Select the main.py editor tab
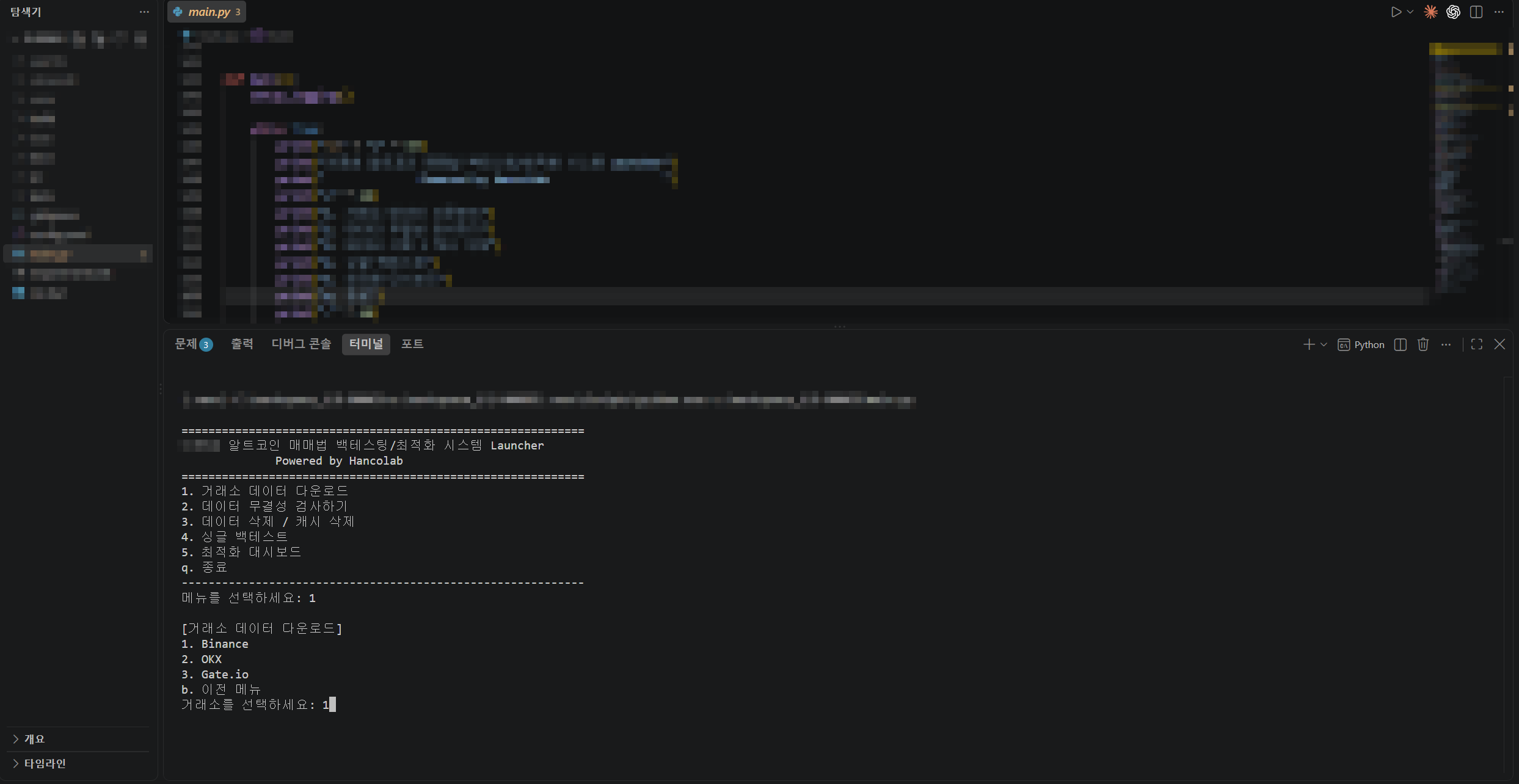1519x784 pixels. [206, 12]
